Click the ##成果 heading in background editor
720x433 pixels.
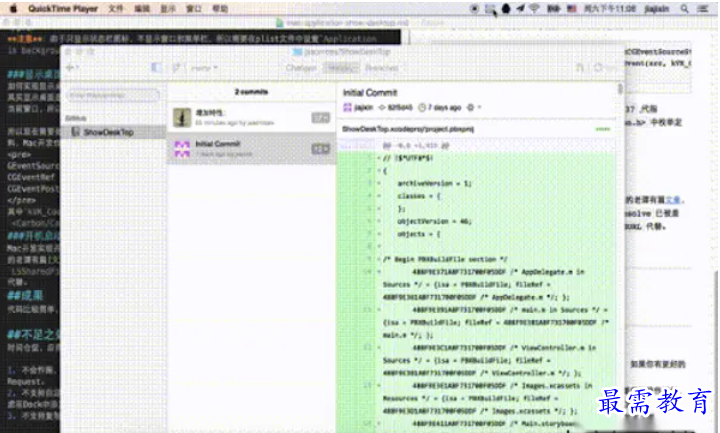point(25,295)
